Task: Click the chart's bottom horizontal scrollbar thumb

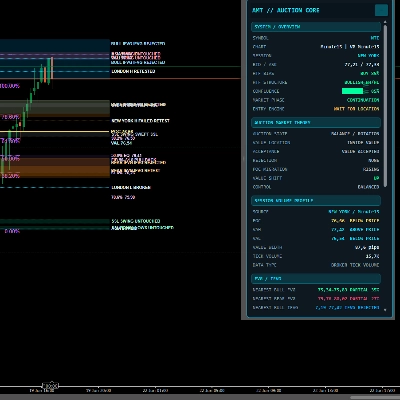Action: coord(375,397)
